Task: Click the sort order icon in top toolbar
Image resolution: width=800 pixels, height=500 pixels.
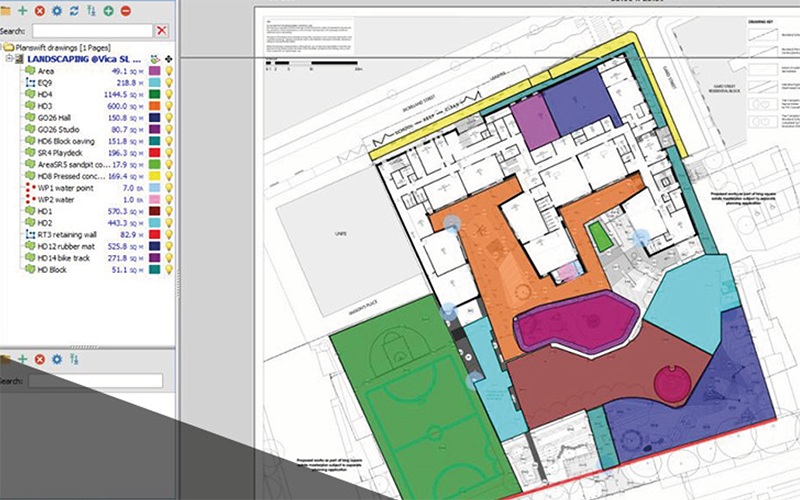Action: 91,9
